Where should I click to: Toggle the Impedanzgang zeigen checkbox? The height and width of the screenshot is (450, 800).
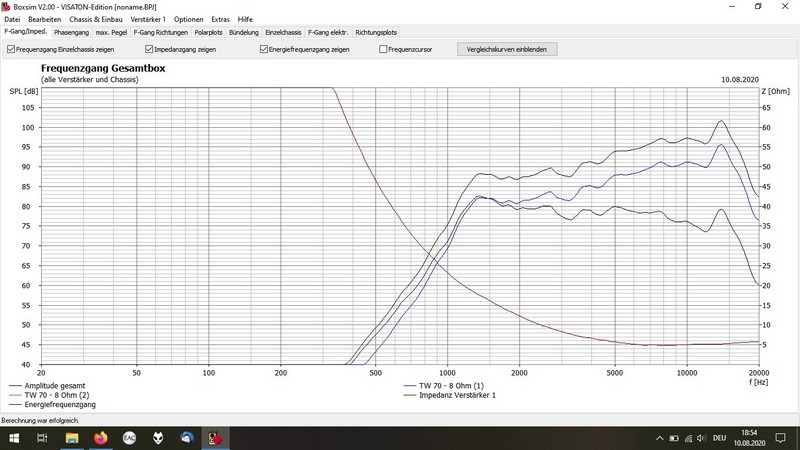(149, 48)
